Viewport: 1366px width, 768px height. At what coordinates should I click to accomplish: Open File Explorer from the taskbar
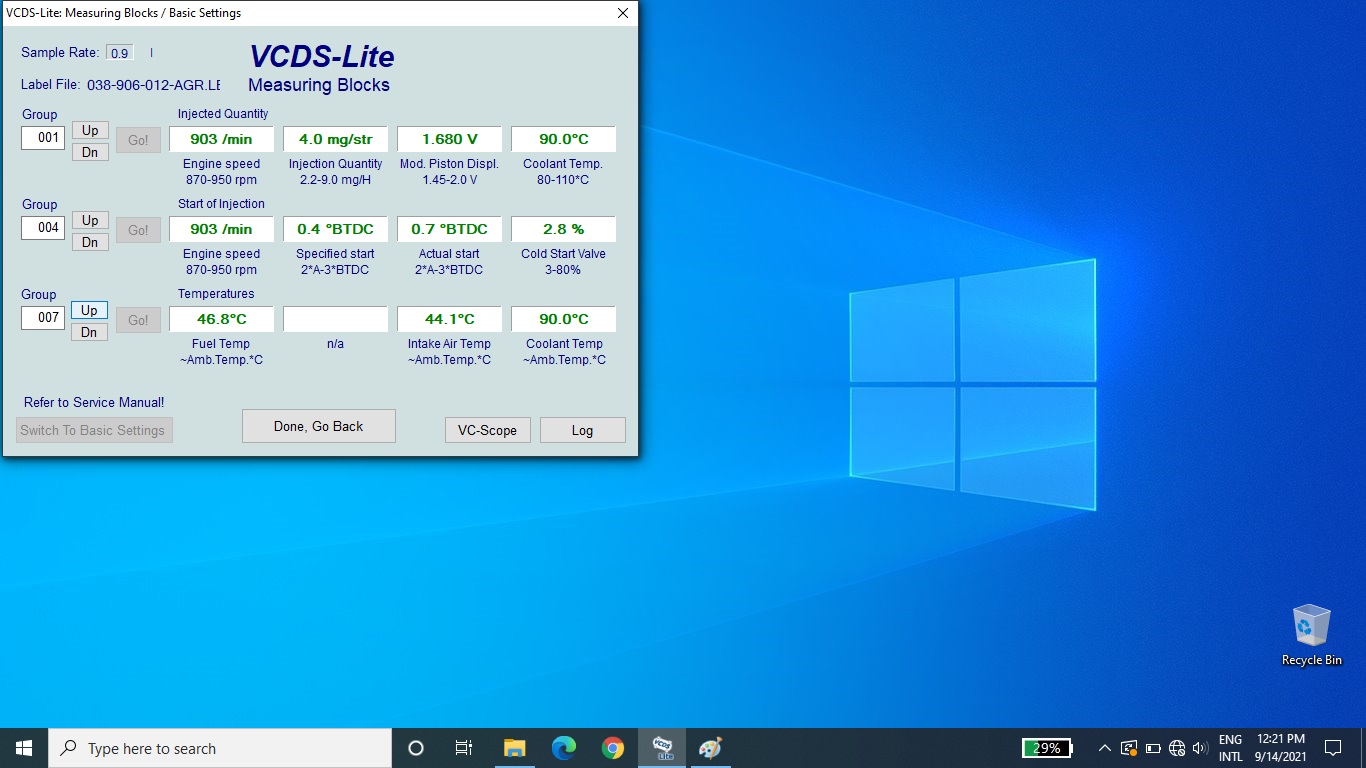(514, 748)
